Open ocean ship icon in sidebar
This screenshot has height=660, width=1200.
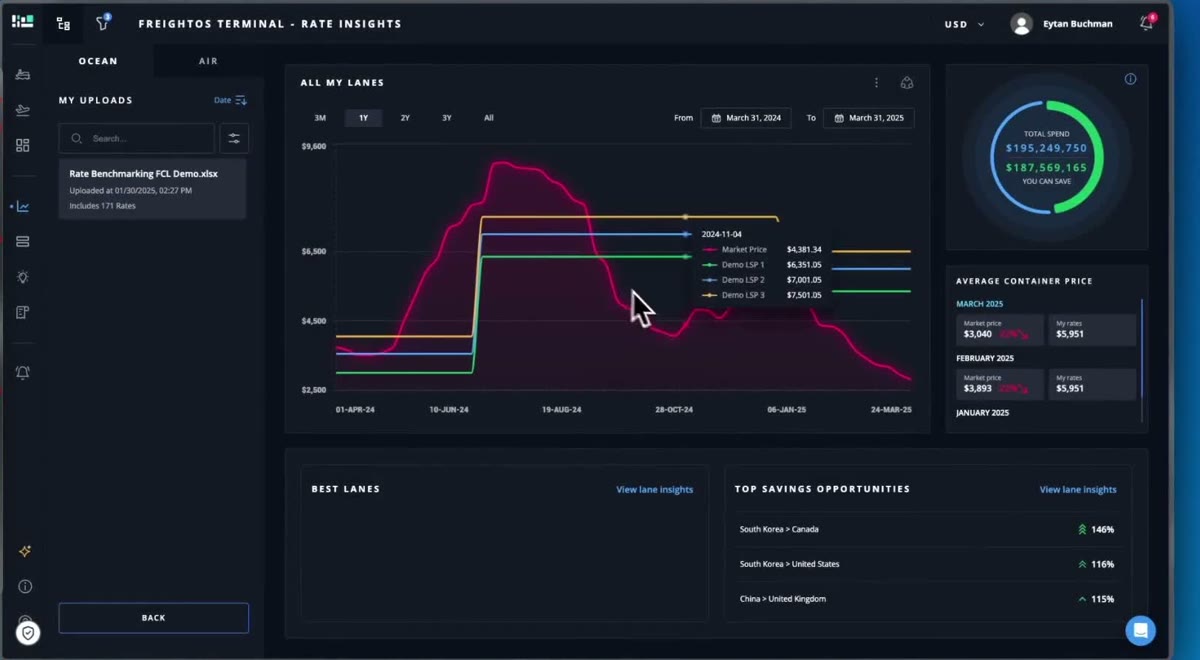(x=23, y=75)
